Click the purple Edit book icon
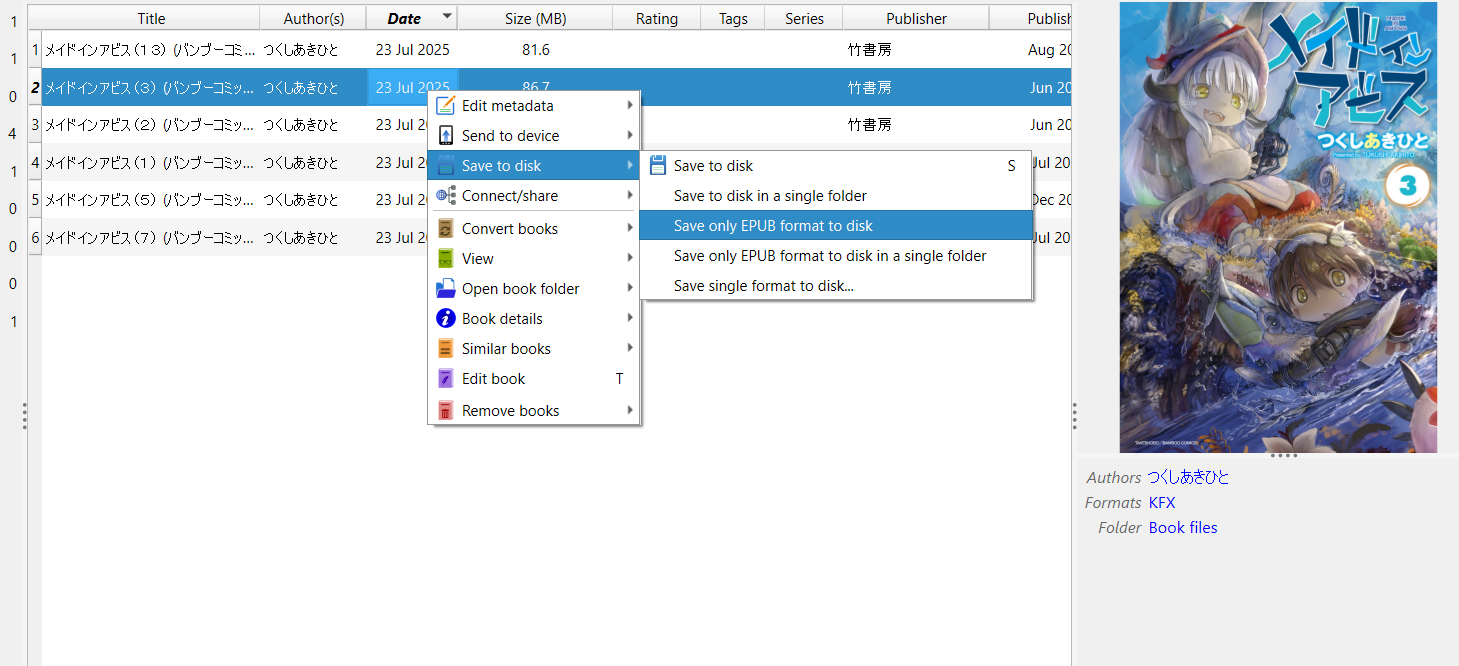The width and height of the screenshot is (1459, 666). point(446,378)
